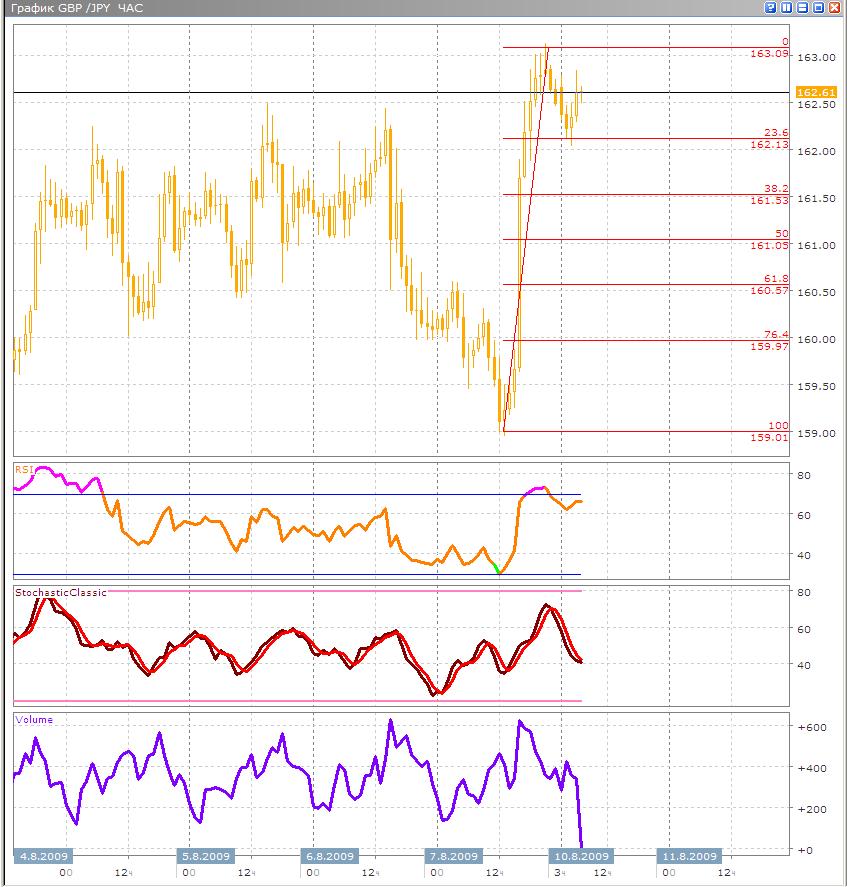847x887 pixels.
Task: Click the vertical split window icon
Action: point(787,8)
